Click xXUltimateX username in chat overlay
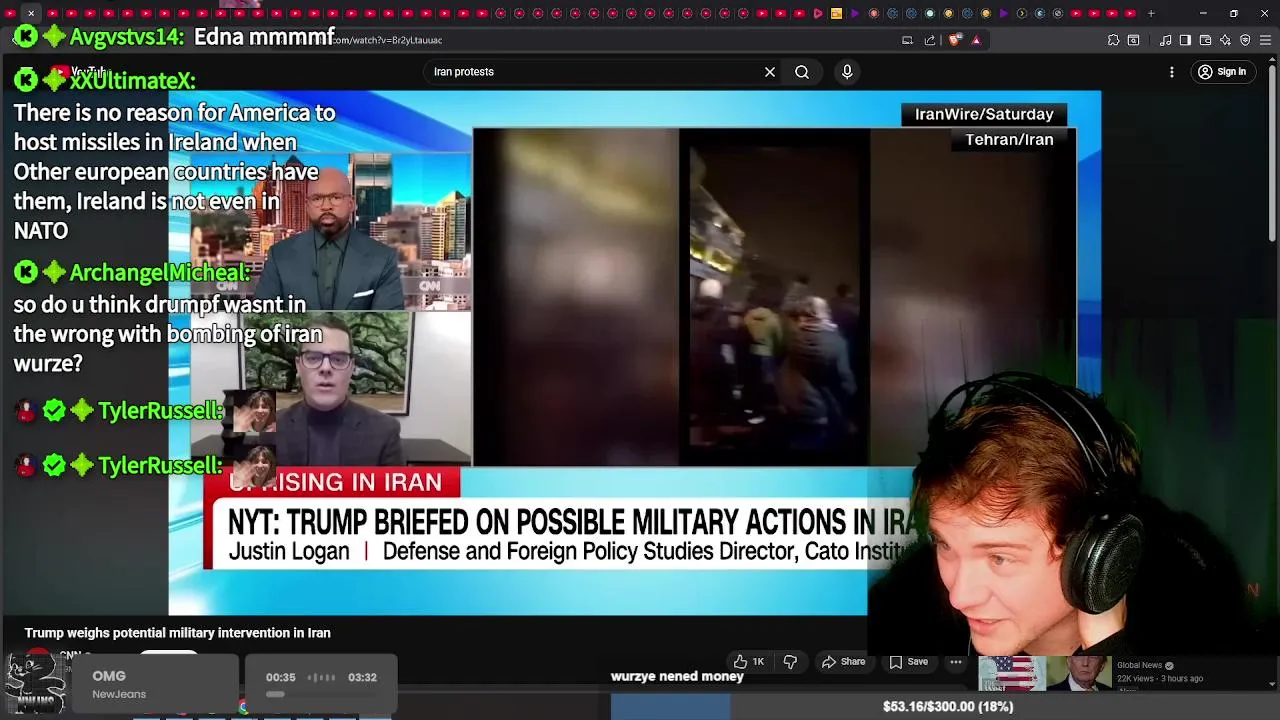Viewport: 1280px width, 720px height. pos(132,81)
